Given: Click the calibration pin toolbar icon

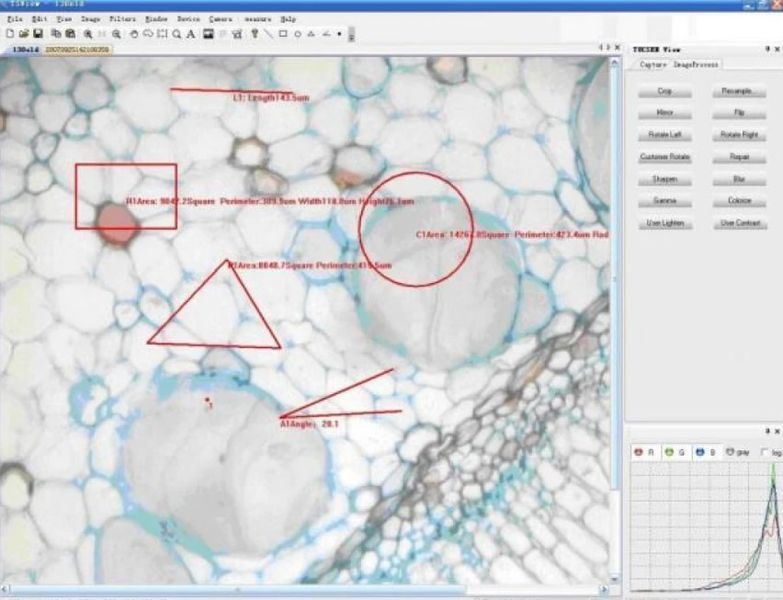Looking at the screenshot, I should pyautogui.click(x=255, y=34).
